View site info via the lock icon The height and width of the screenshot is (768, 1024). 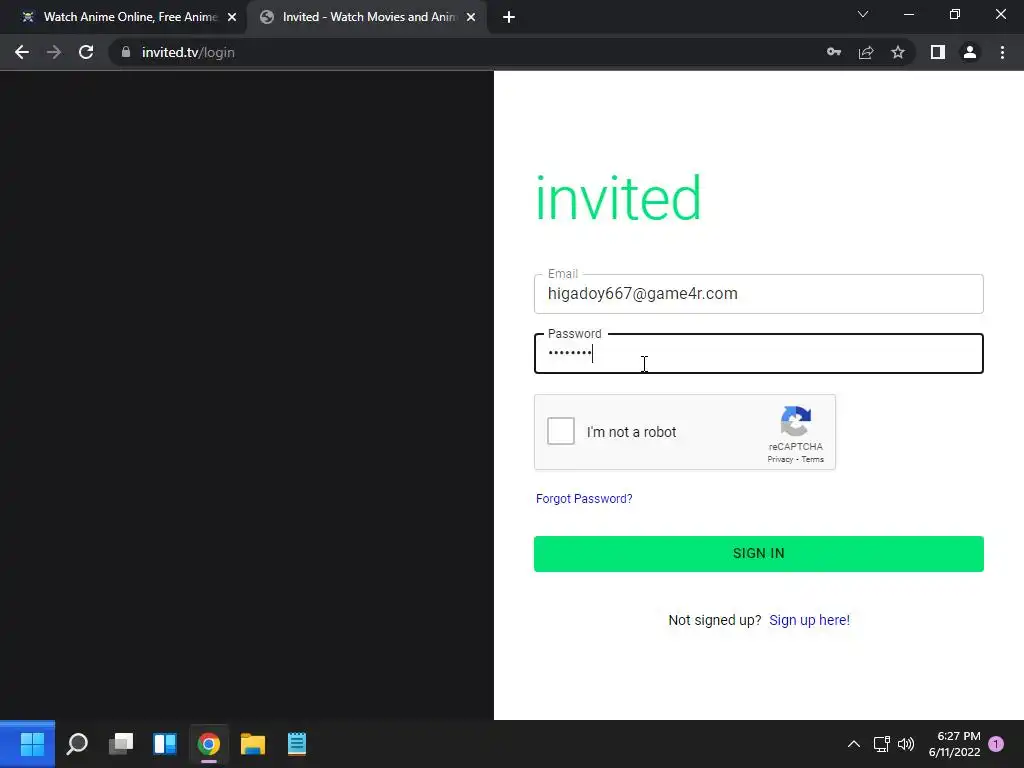point(126,52)
